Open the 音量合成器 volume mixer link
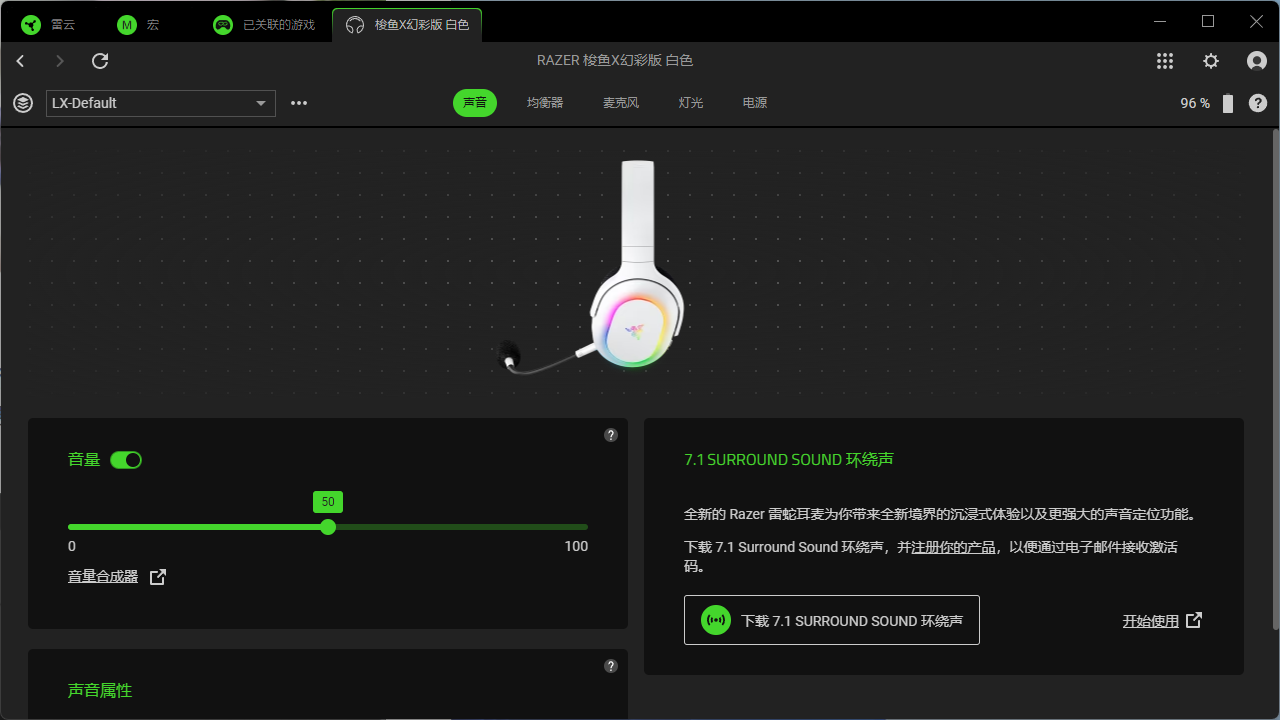 point(103,577)
